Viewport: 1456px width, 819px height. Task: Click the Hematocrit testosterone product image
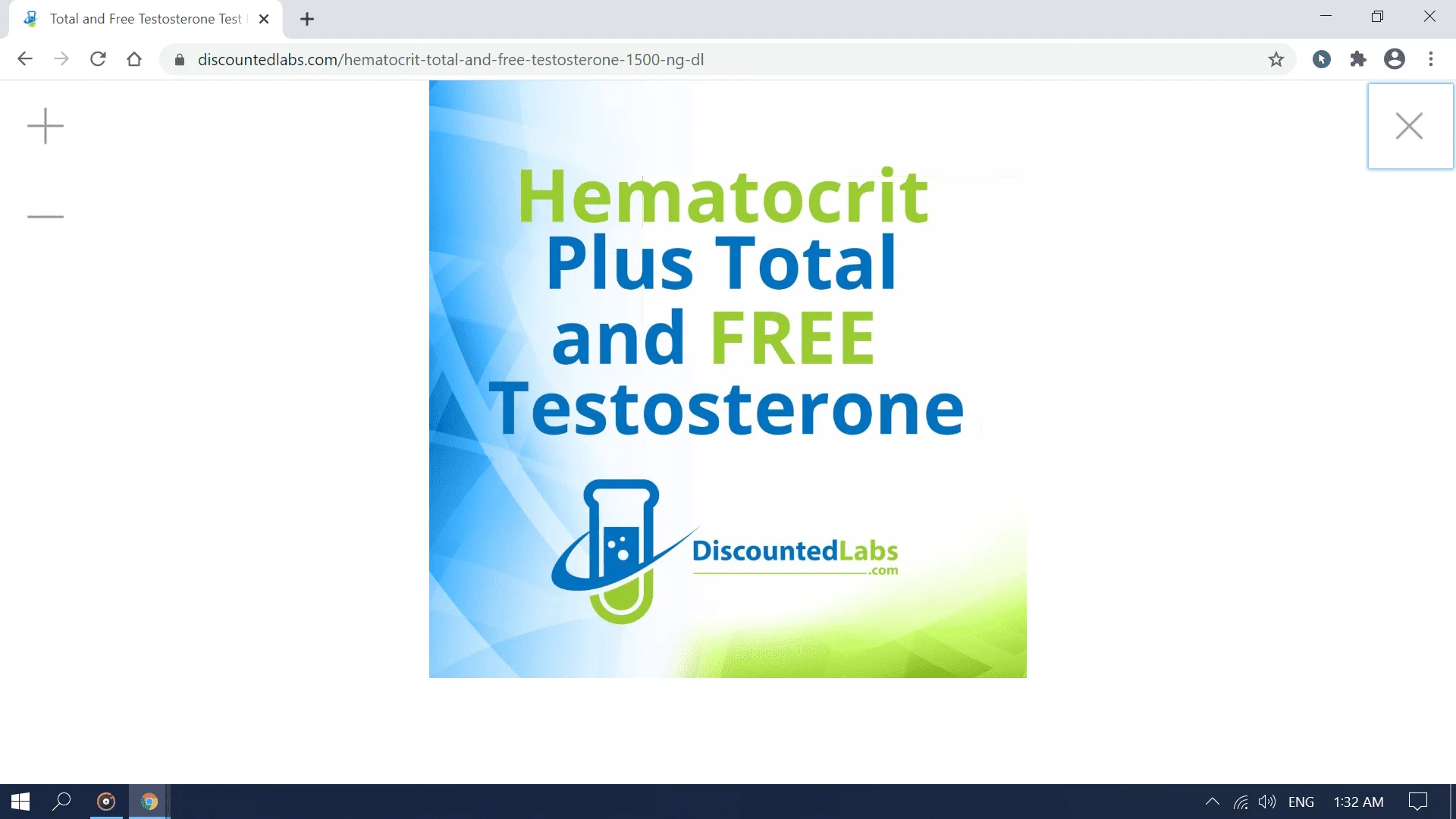pos(728,379)
